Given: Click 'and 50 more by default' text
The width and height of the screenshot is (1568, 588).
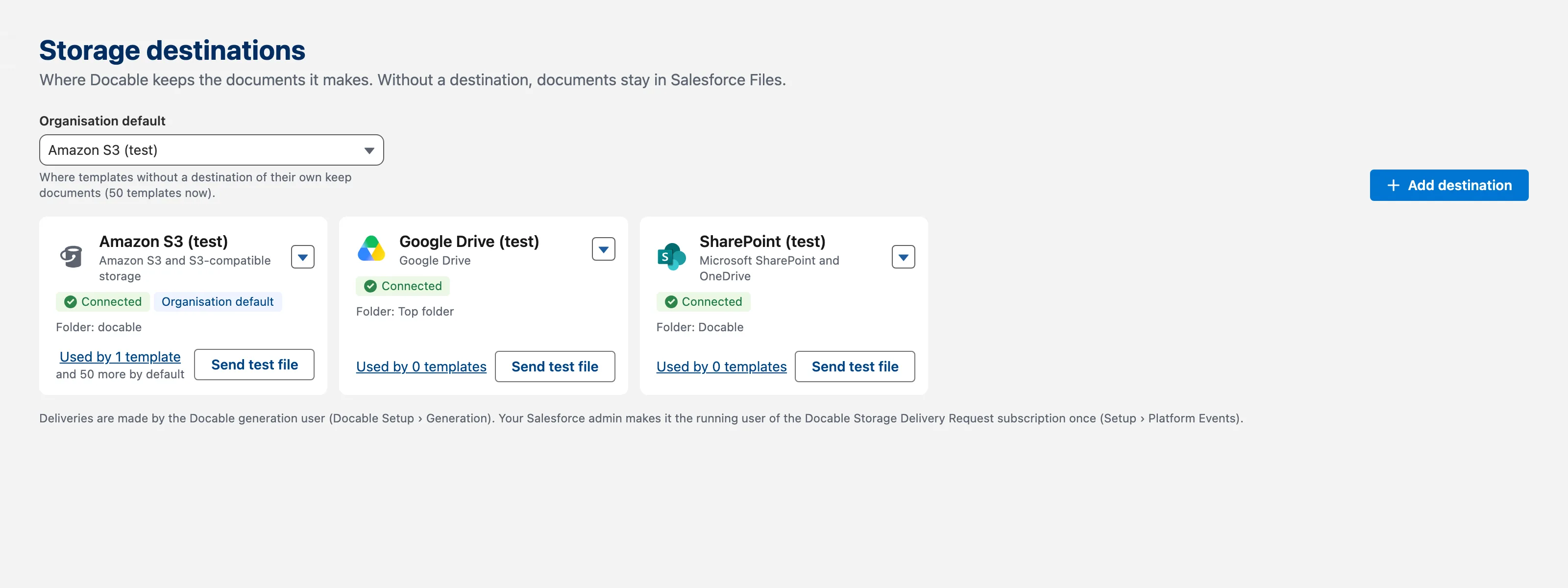Looking at the screenshot, I should 120,374.
